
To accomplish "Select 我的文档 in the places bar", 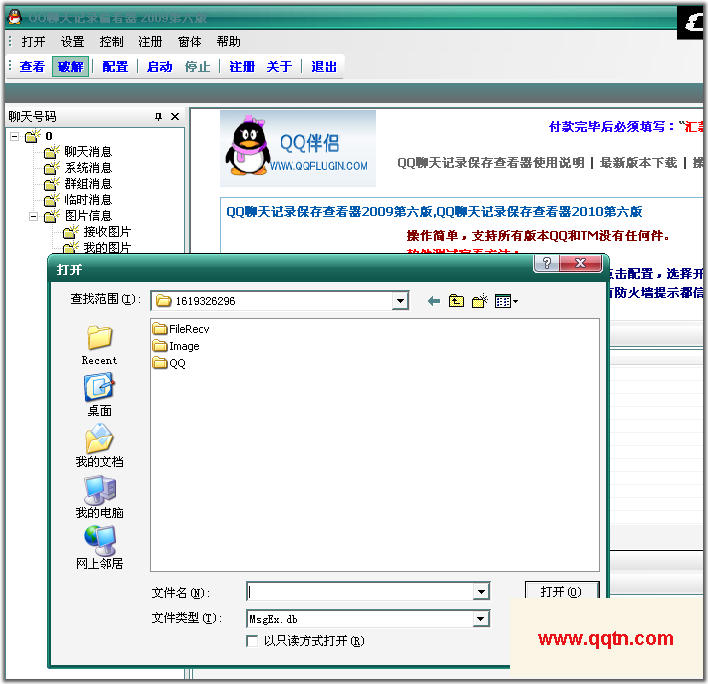I will coord(99,445).
